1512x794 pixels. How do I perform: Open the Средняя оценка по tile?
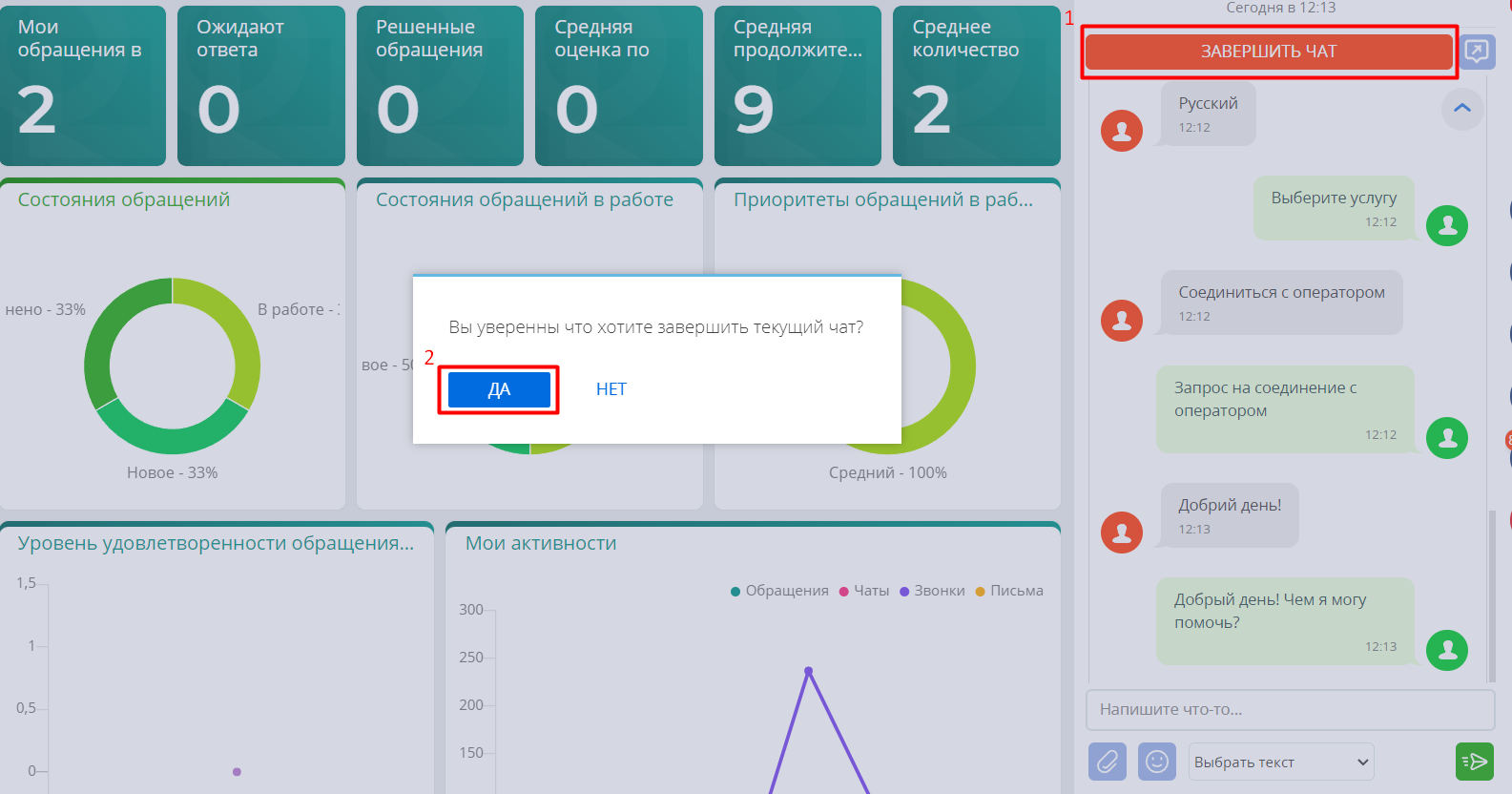pos(619,86)
